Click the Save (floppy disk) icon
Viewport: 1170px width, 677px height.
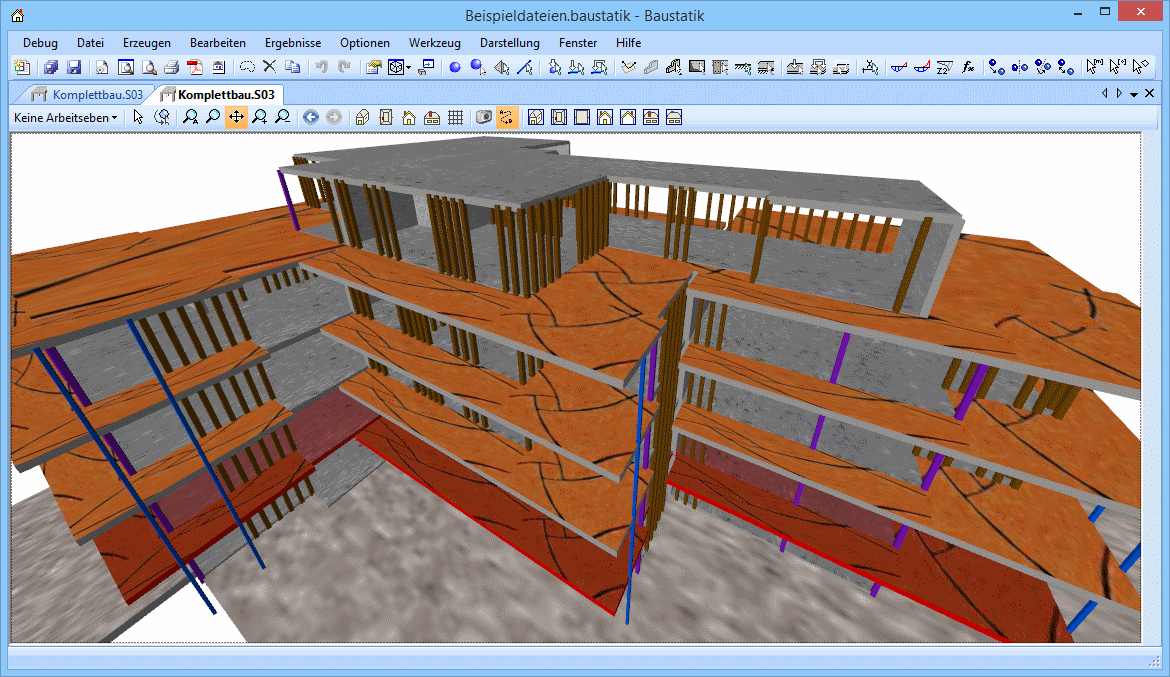[x=74, y=68]
